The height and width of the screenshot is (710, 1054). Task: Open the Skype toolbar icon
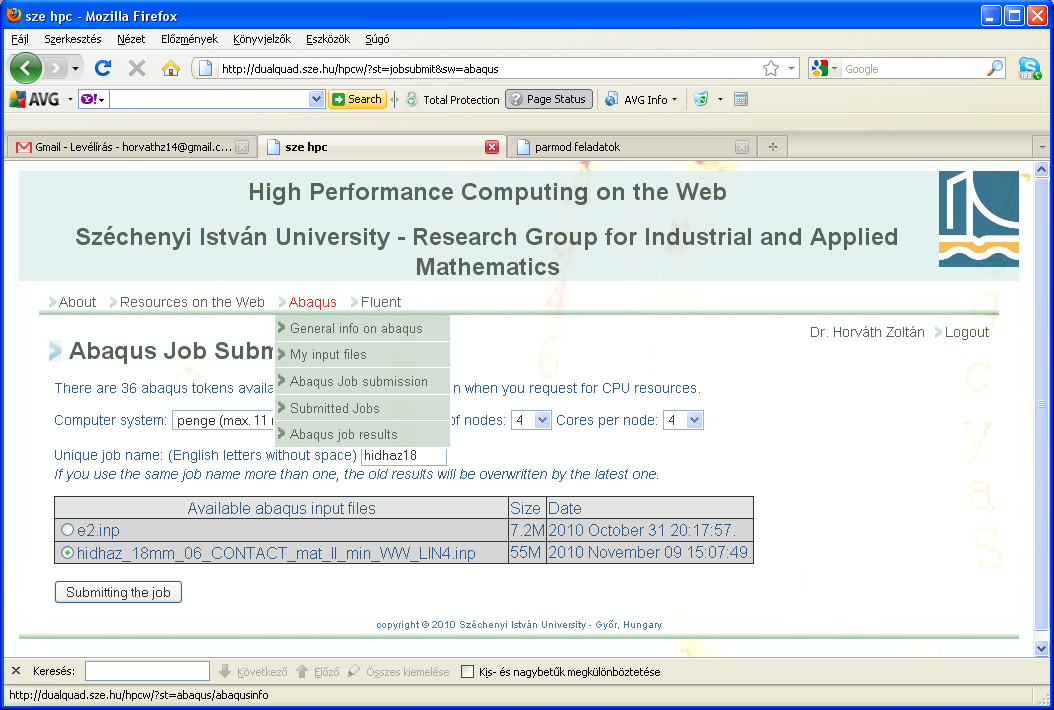(x=1029, y=69)
